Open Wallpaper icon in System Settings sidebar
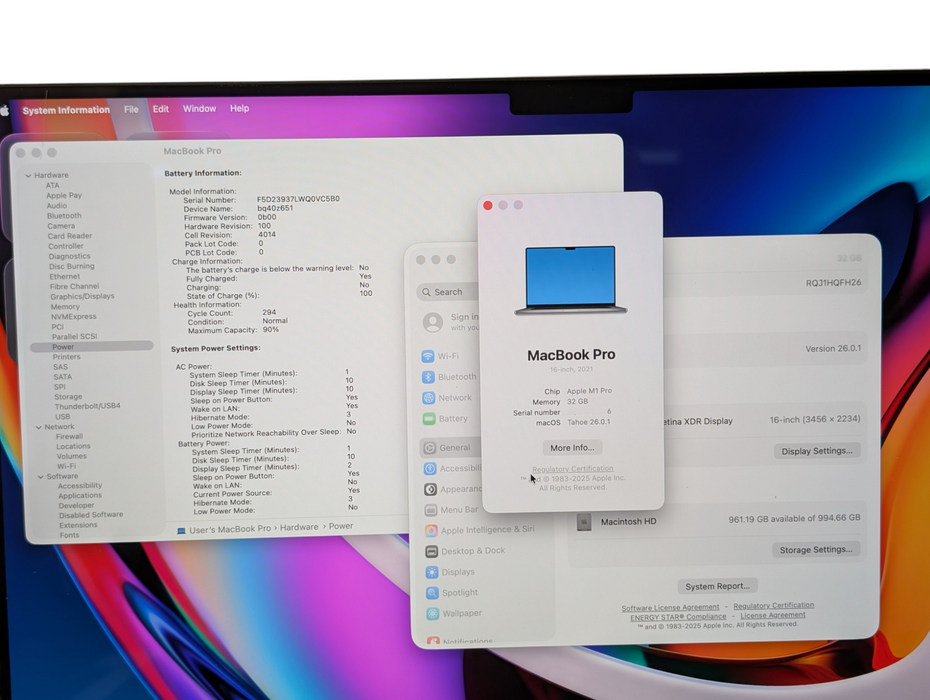Screen dimensions: 930x700 click(433, 613)
